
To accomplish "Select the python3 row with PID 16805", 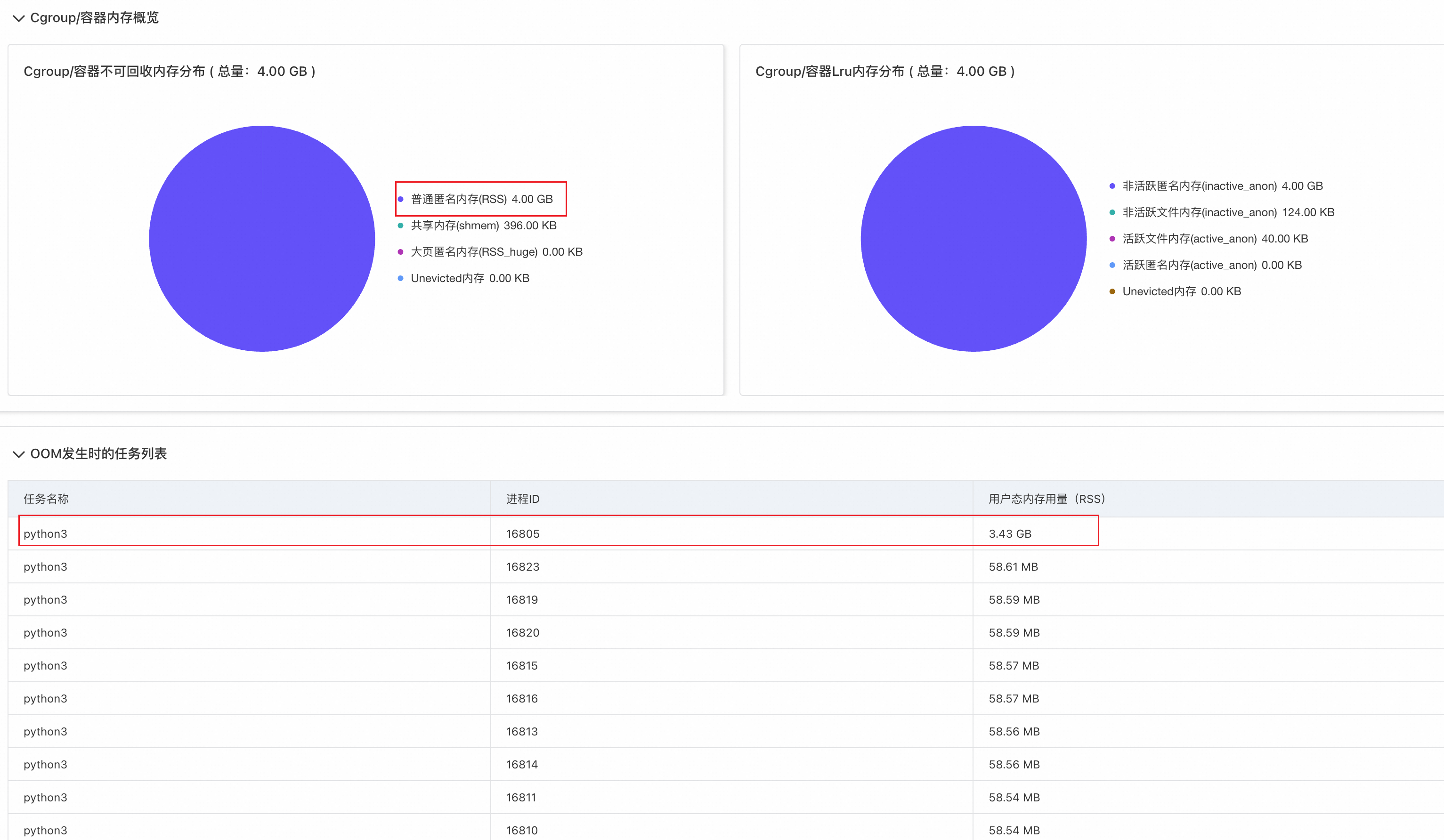I will click(x=45, y=534).
